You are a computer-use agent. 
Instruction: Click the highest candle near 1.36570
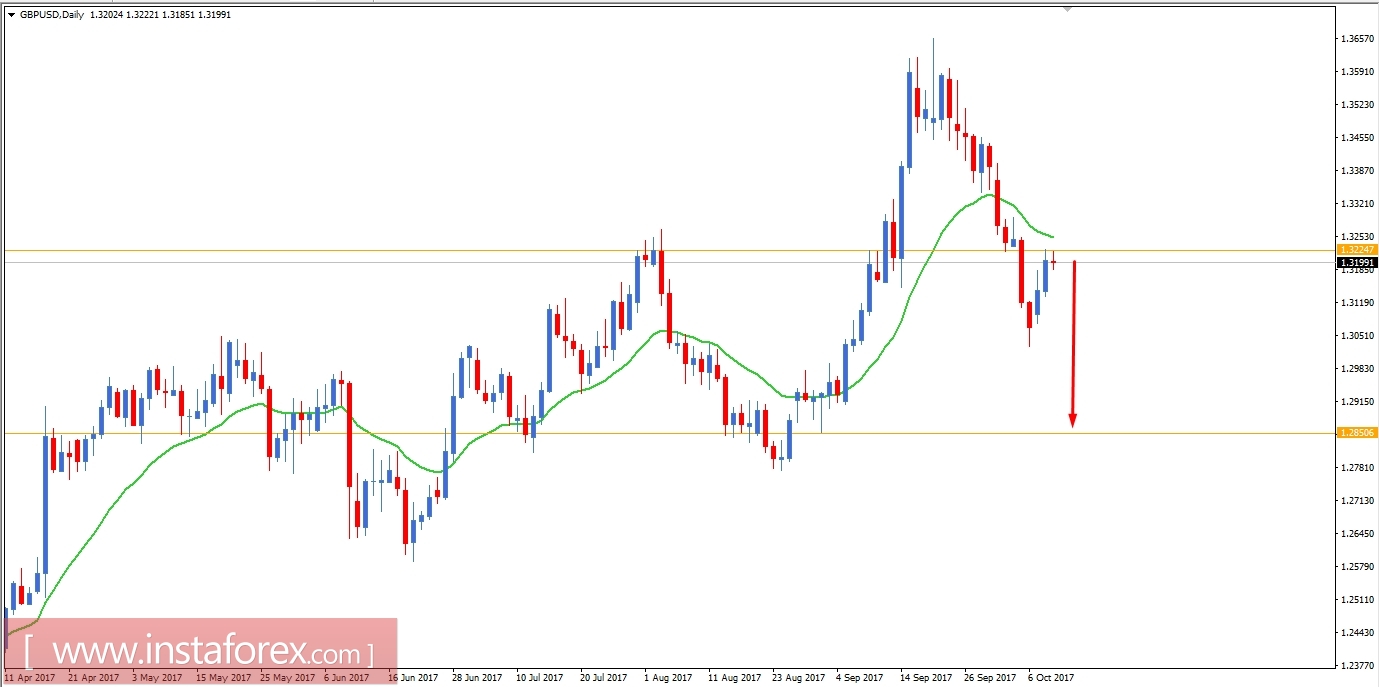[x=933, y=70]
